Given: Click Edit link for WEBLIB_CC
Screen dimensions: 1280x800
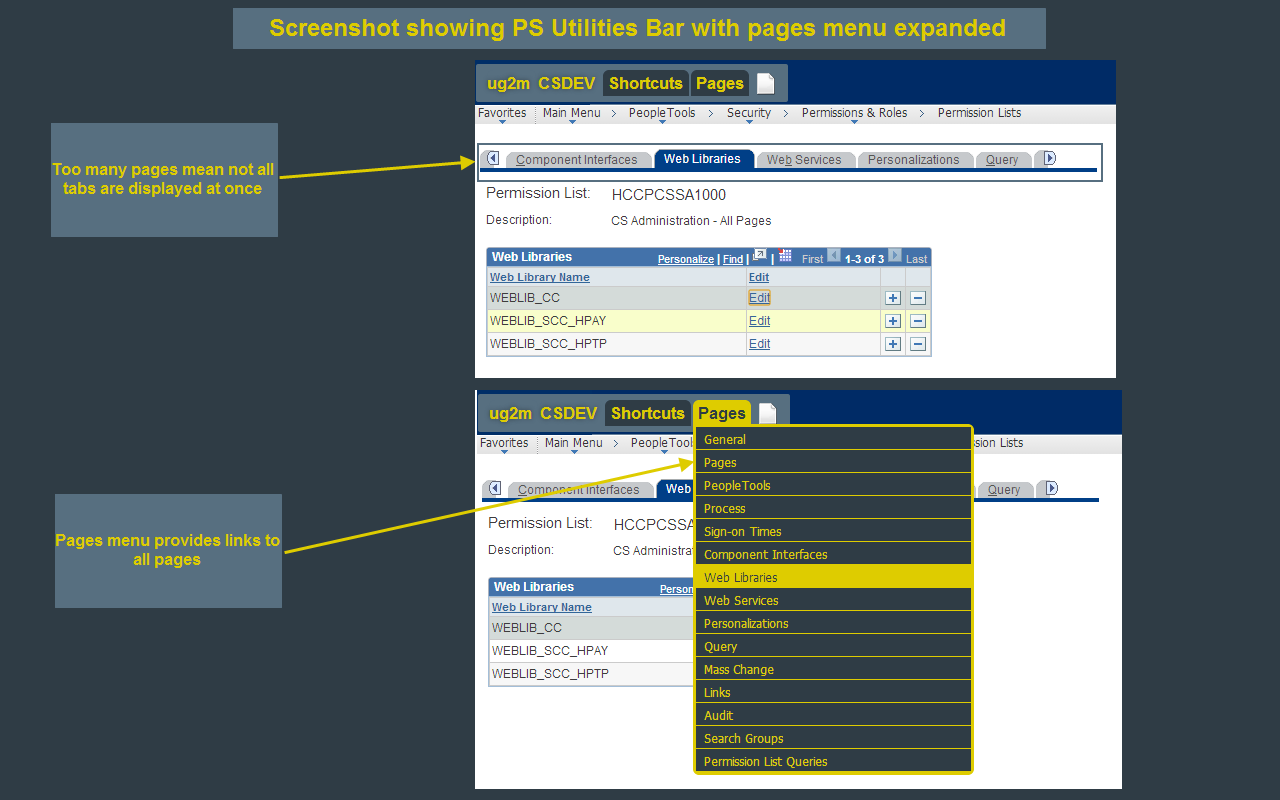Looking at the screenshot, I should (758, 297).
